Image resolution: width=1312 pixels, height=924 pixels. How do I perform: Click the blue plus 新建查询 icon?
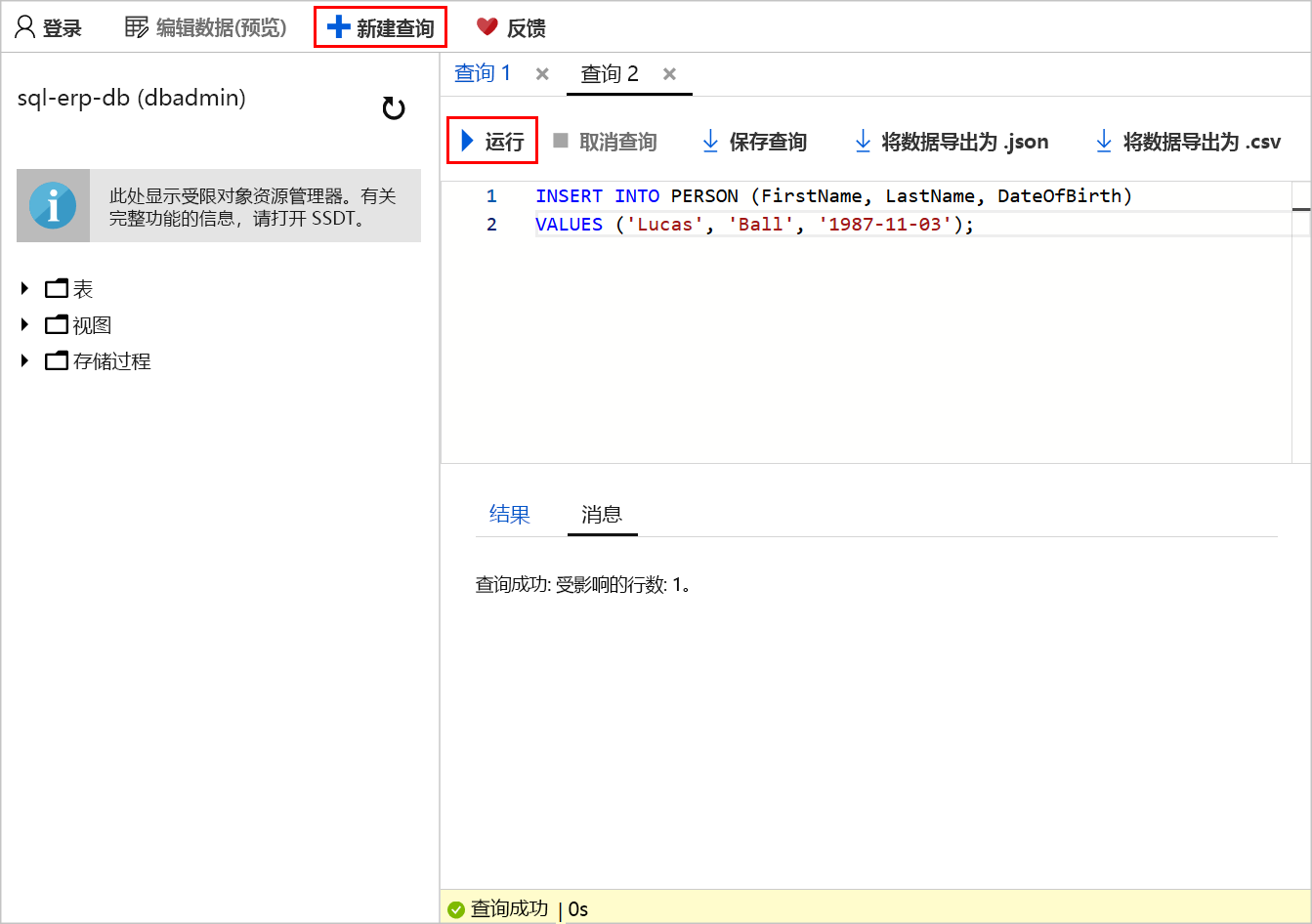[x=338, y=27]
